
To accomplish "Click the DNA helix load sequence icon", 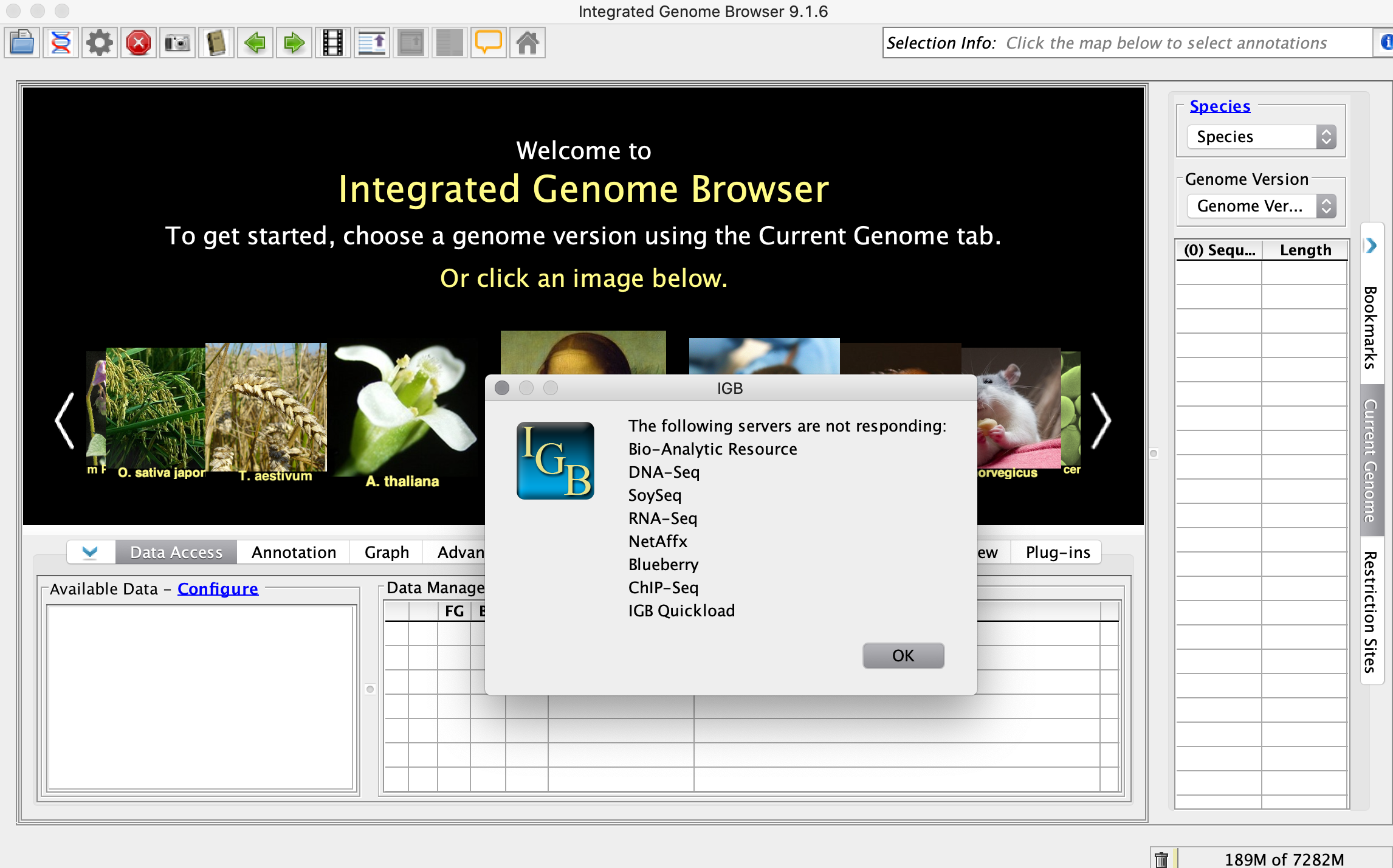I will pos(61,43).
